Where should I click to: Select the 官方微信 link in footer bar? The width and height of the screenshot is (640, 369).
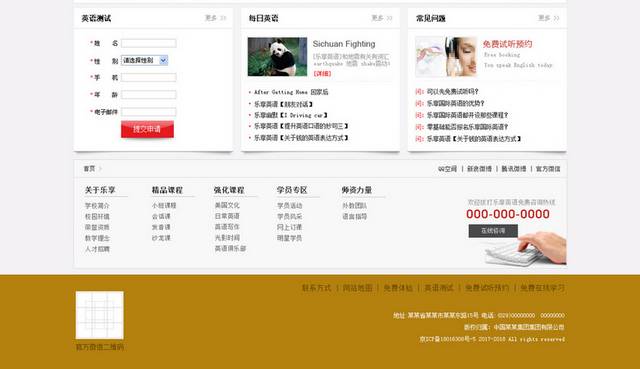[x=548, y=169]
